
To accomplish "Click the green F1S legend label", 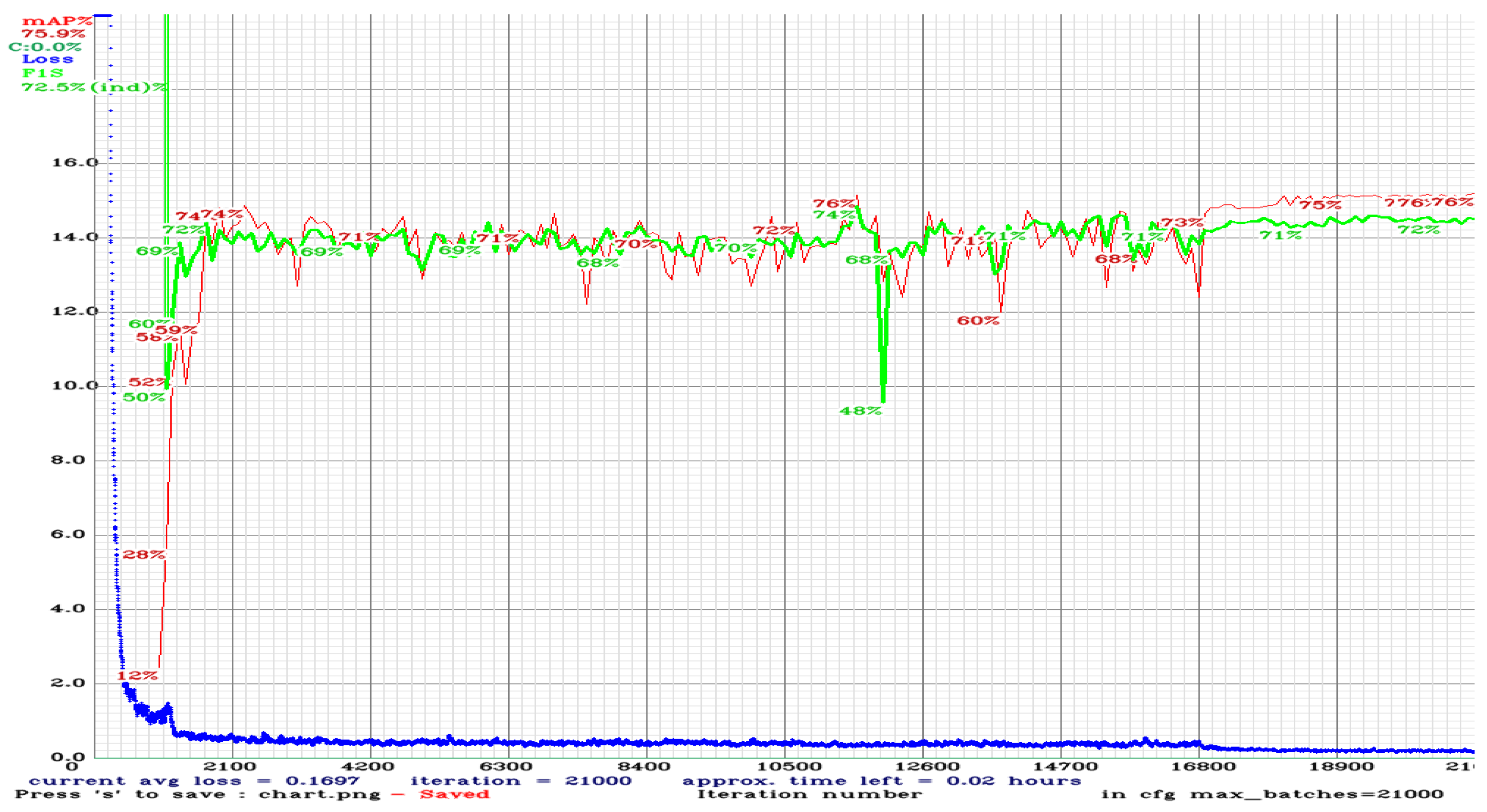I will 43,73.
